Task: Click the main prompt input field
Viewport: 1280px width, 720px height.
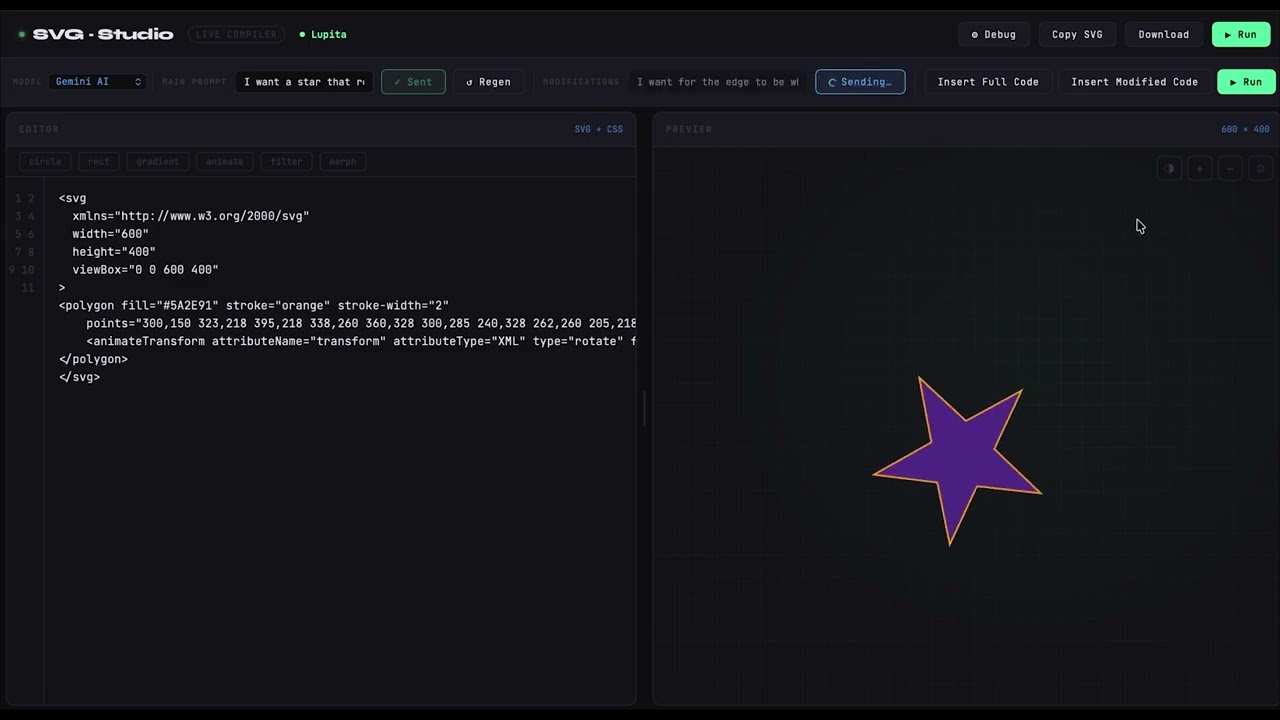Action: pyautogui.click(x=304, y=82)
